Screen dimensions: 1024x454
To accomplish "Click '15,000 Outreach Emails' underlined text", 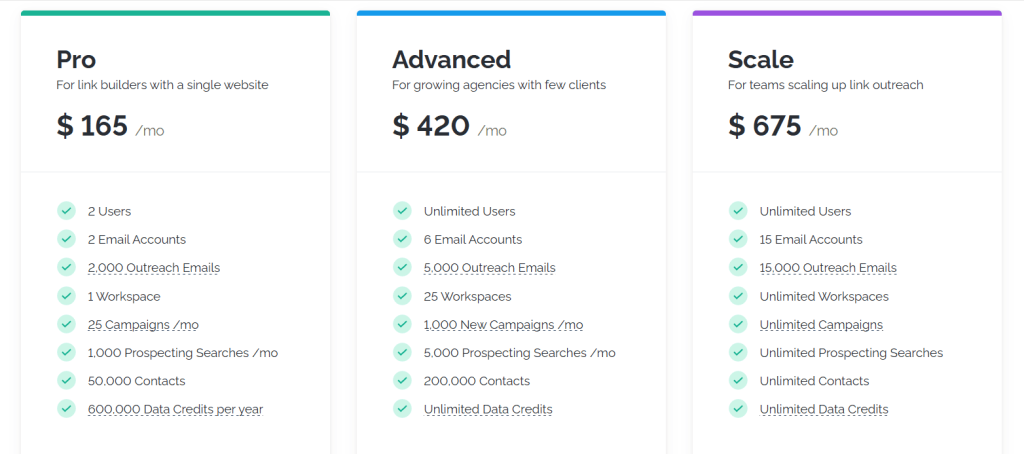I will (828, 268).
